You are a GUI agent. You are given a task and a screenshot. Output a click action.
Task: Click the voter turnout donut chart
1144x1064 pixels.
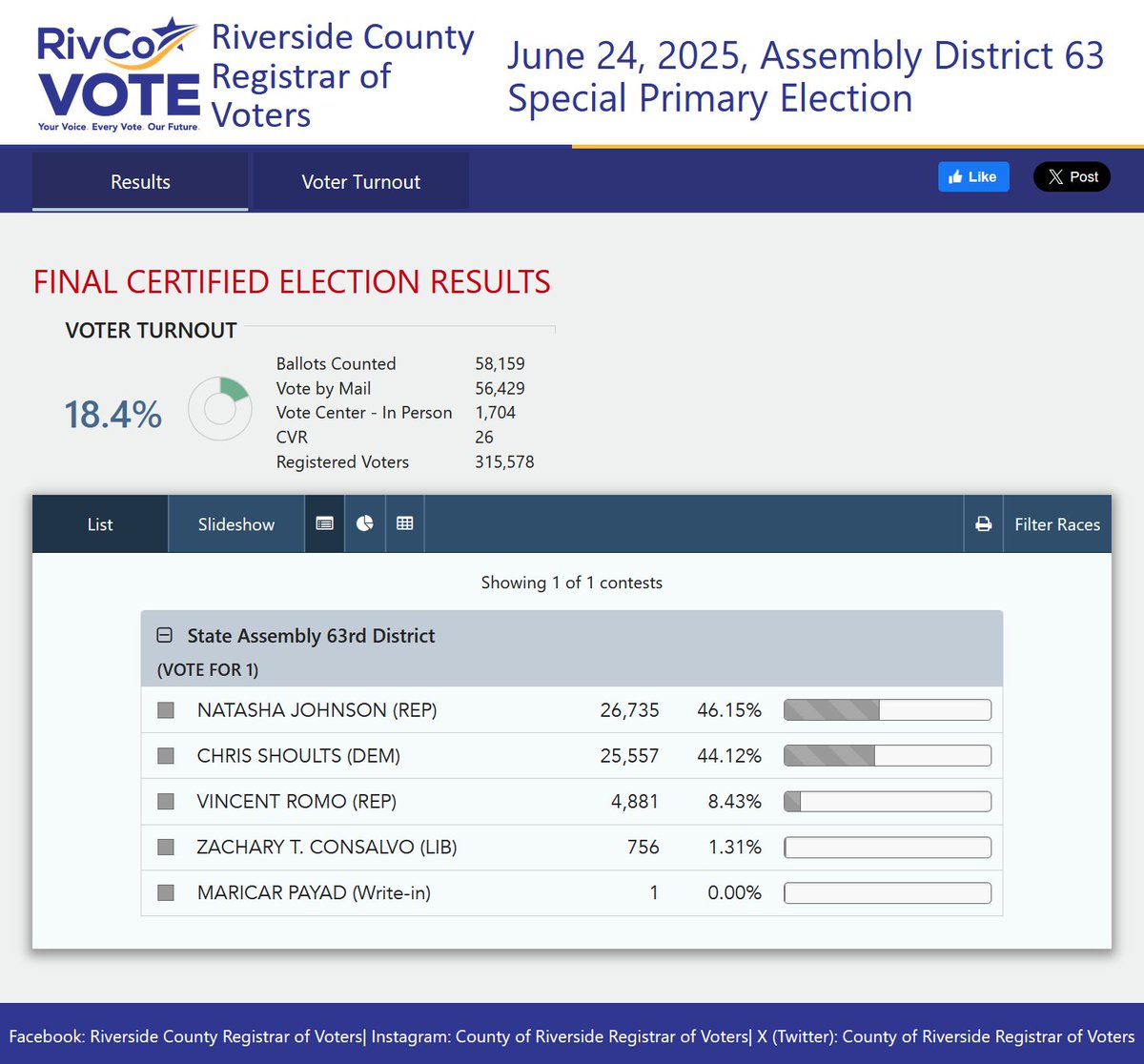220,409
